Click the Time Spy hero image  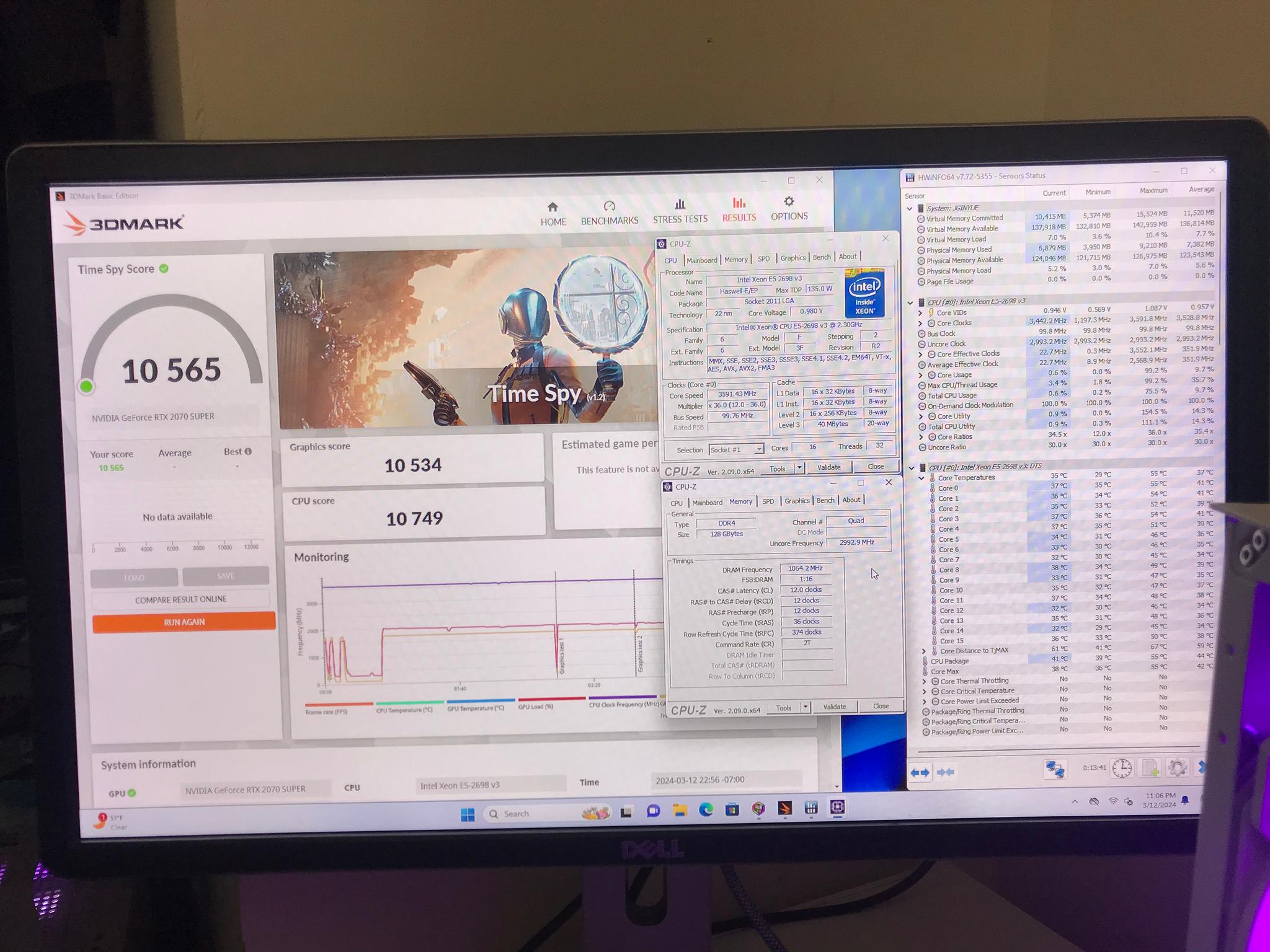pyautogui.click(x=466, y=339)
